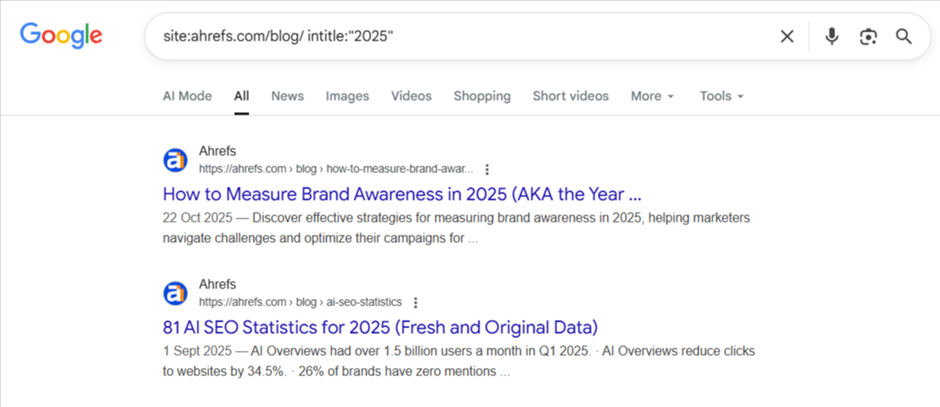Select the News tab
940x407 pixels.
coord(287,96)
